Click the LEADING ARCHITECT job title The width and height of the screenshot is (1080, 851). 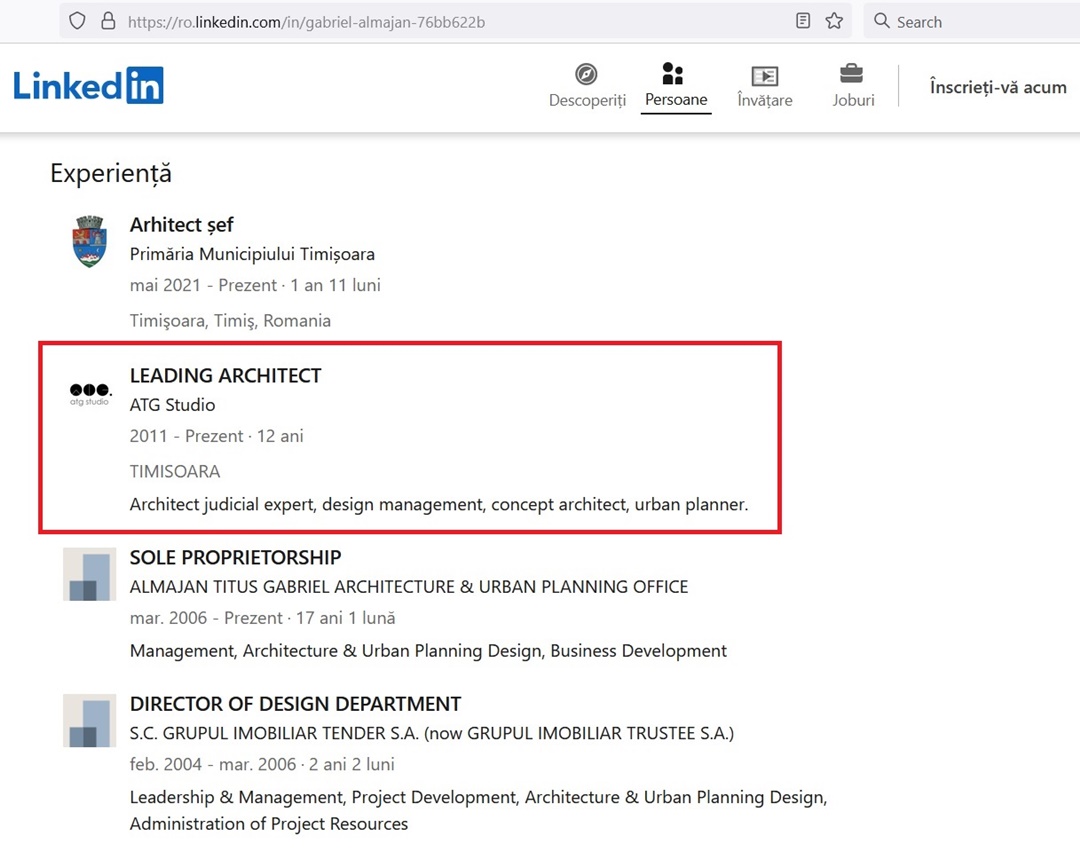click(225, 375)
